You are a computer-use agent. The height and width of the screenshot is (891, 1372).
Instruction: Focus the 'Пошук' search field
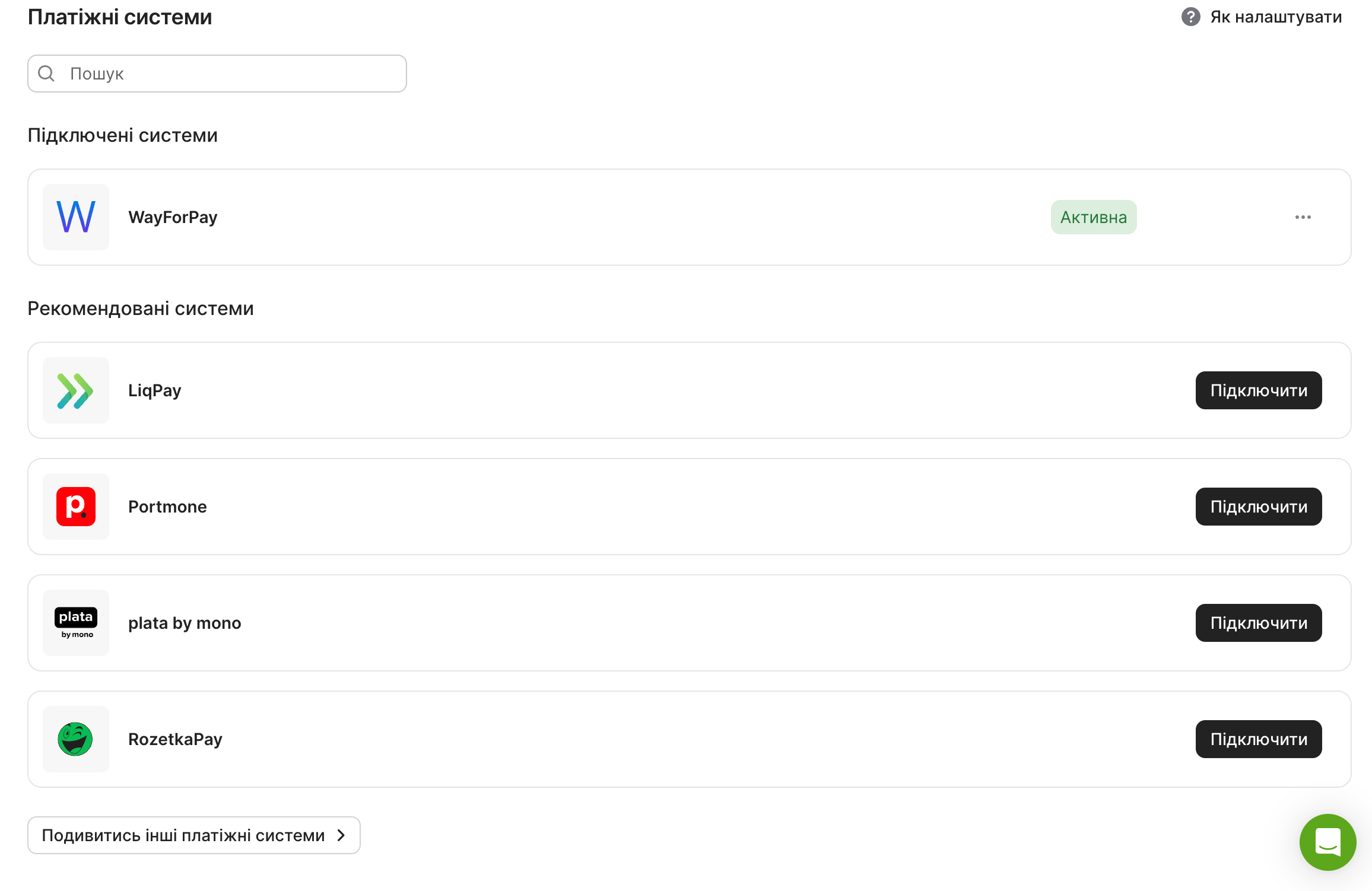[217, 74]
